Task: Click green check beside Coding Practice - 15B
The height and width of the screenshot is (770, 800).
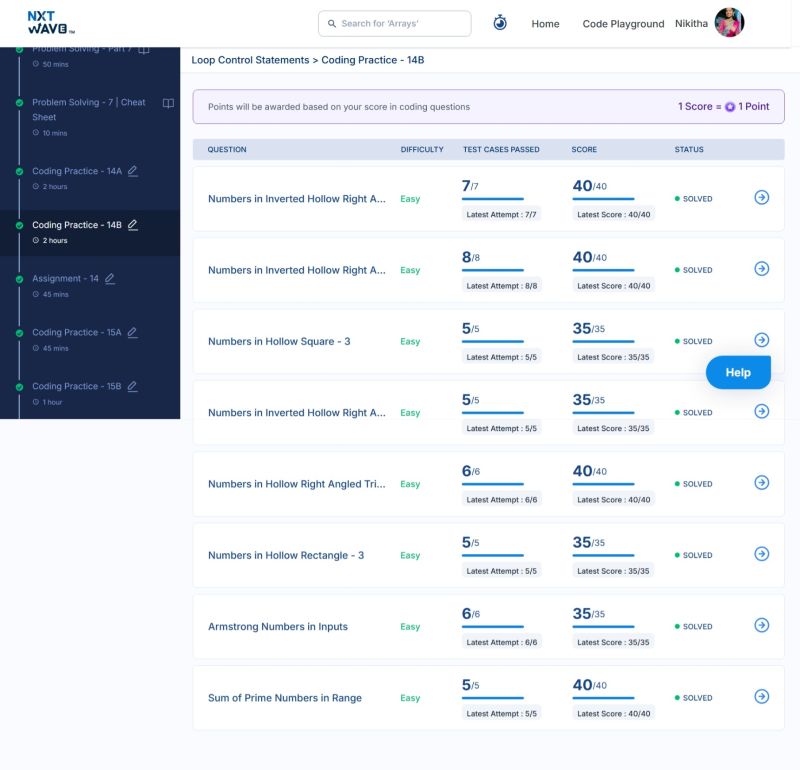Action: [x=19, y=387]
